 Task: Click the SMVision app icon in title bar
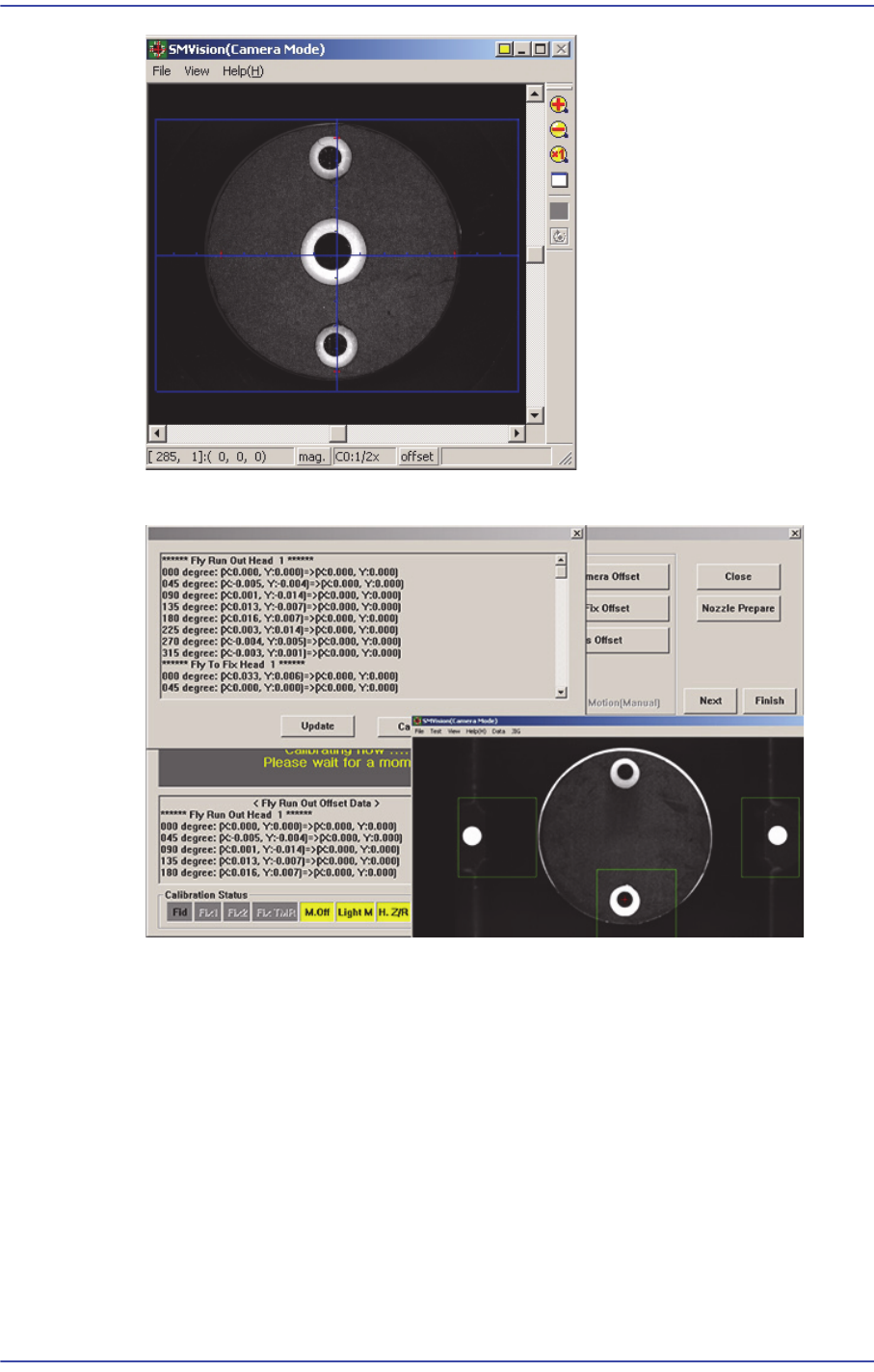point(157,49)
